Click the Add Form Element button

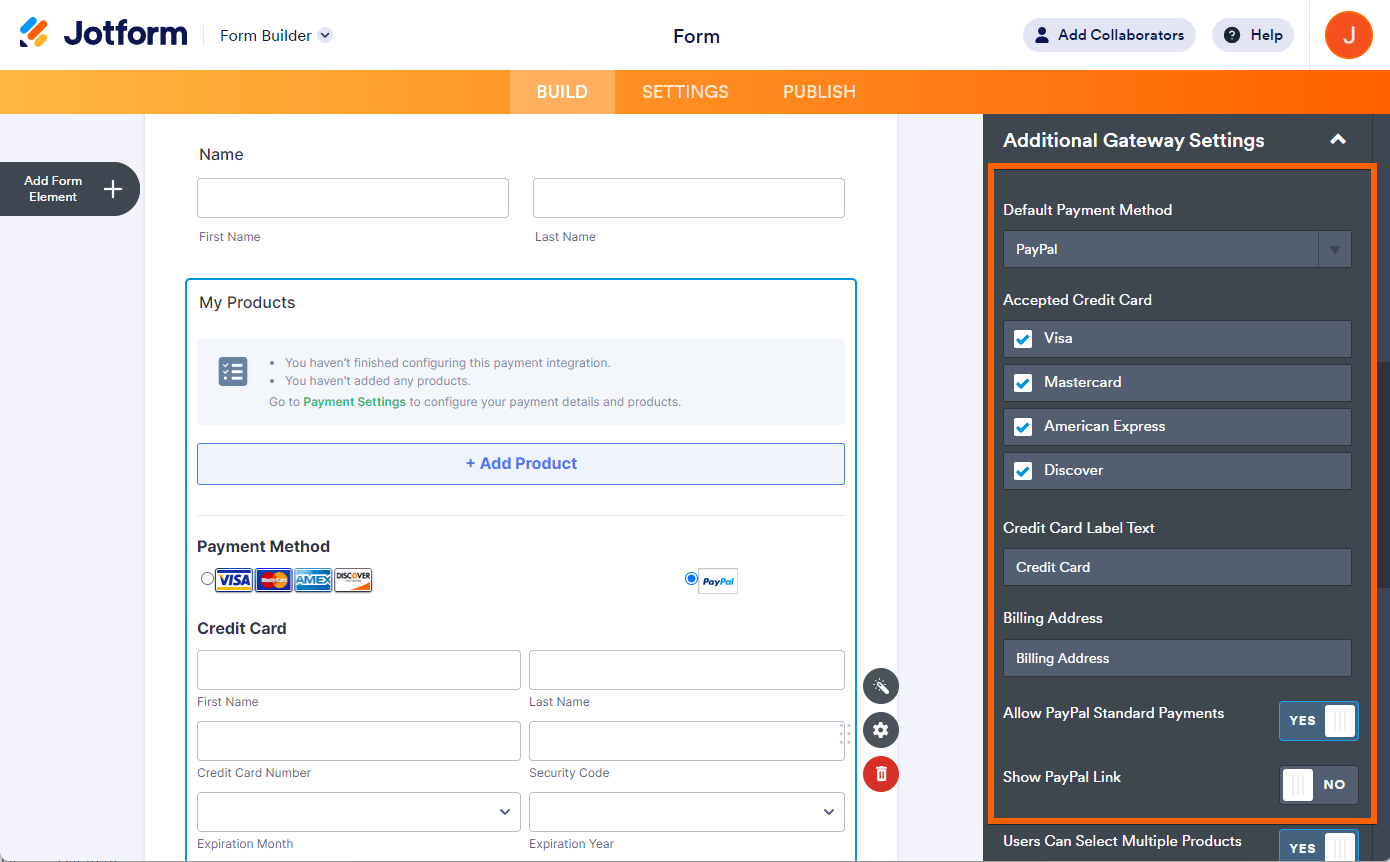pos(68,189)
